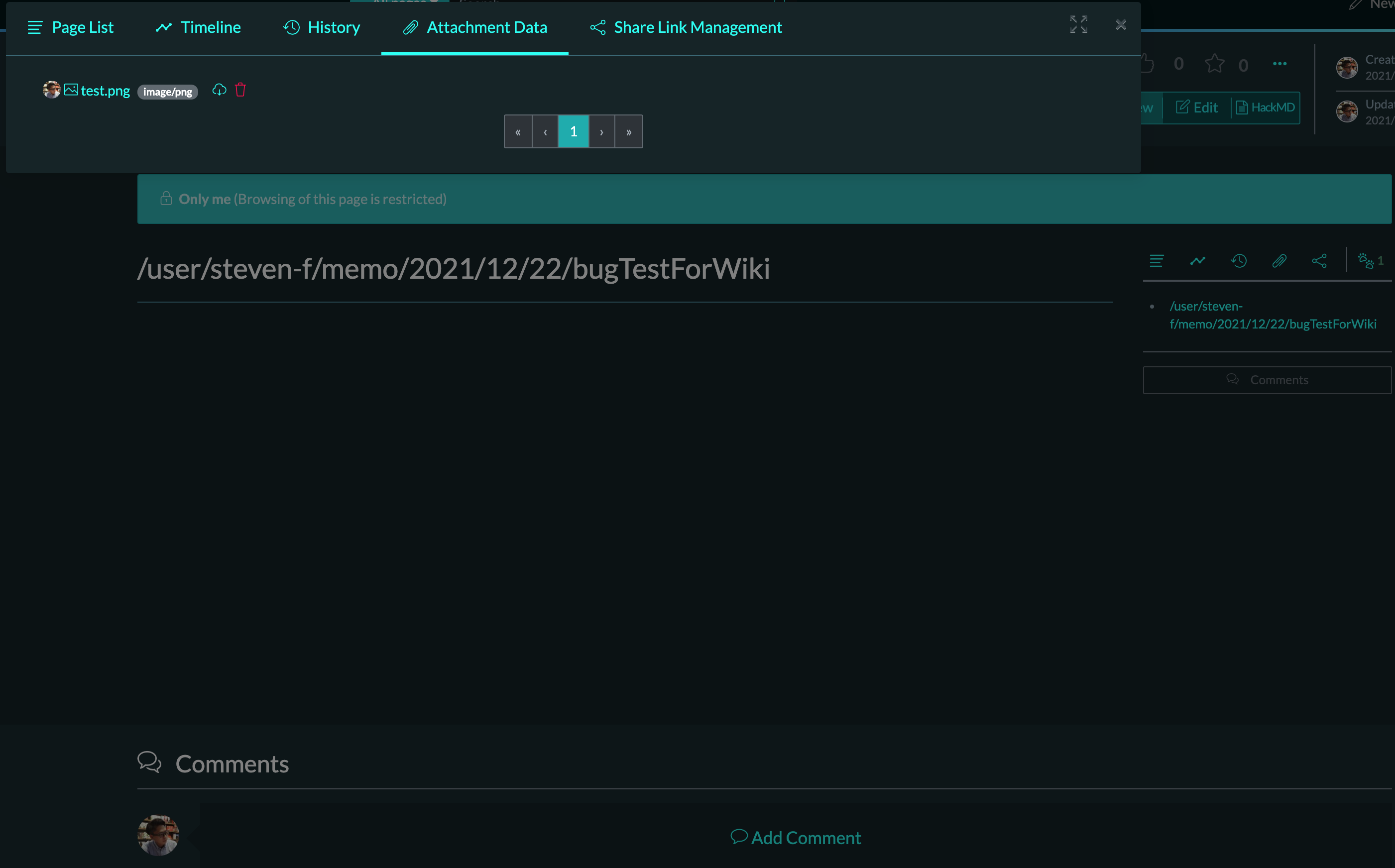
Task: Switch to the Timeline tab
Action: point(198,27)
